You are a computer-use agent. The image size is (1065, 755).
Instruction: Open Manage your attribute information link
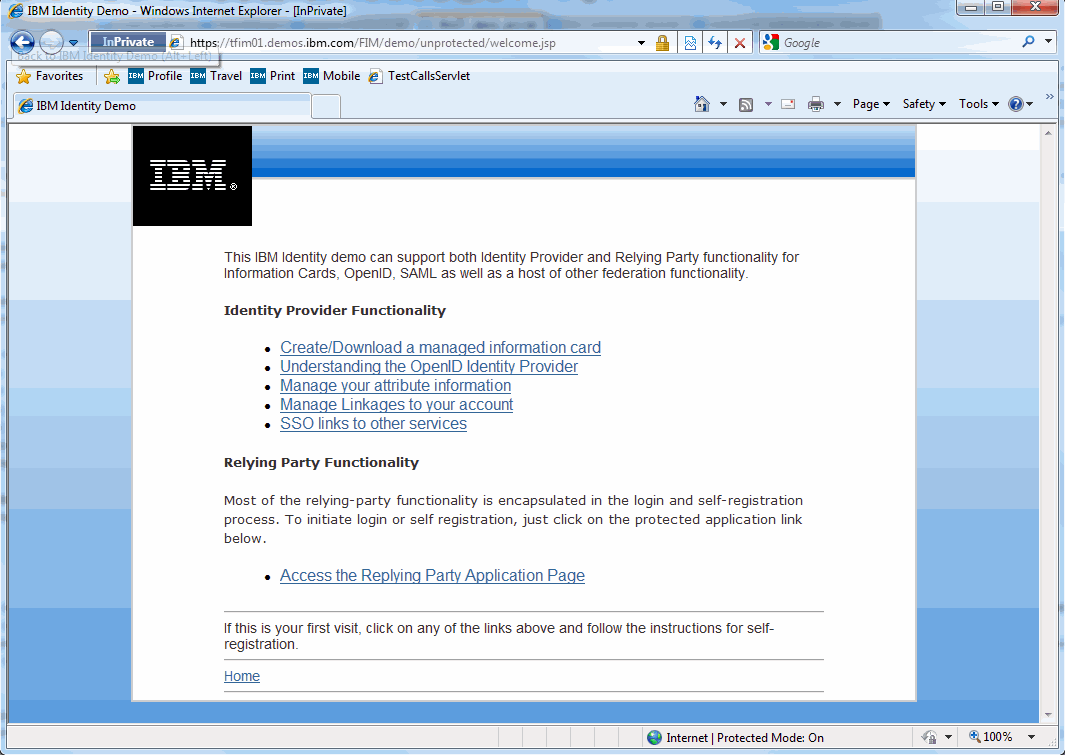click(x=395, y=386)
